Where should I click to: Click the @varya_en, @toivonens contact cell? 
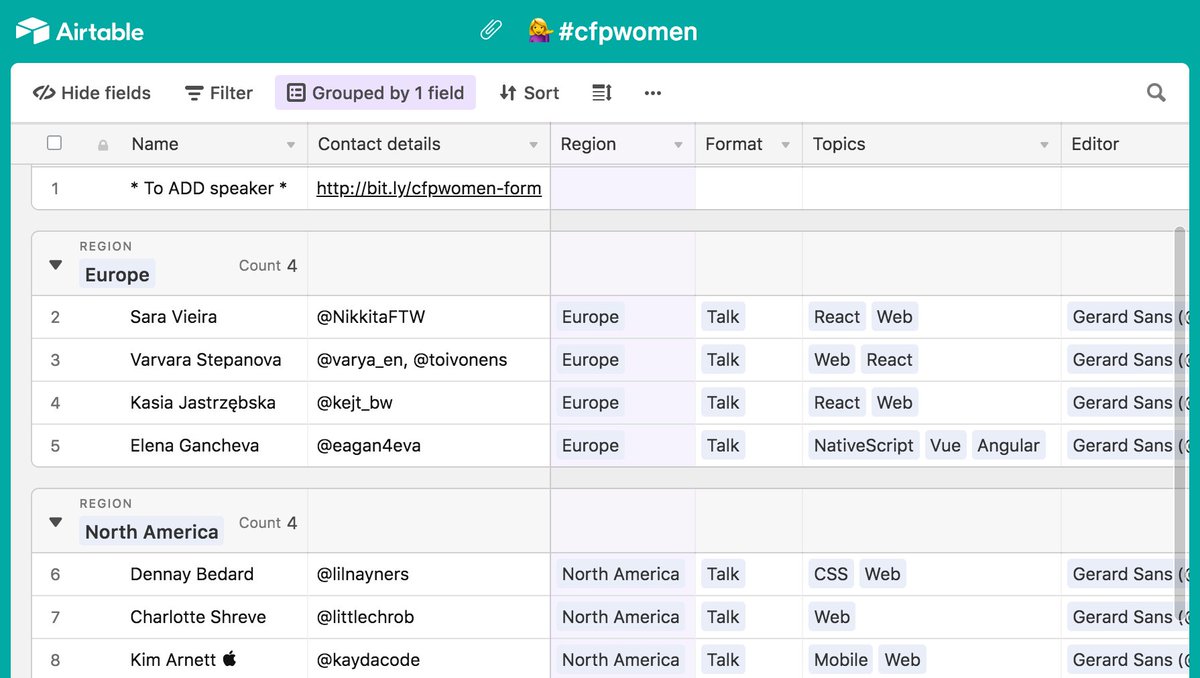point(429,360)
